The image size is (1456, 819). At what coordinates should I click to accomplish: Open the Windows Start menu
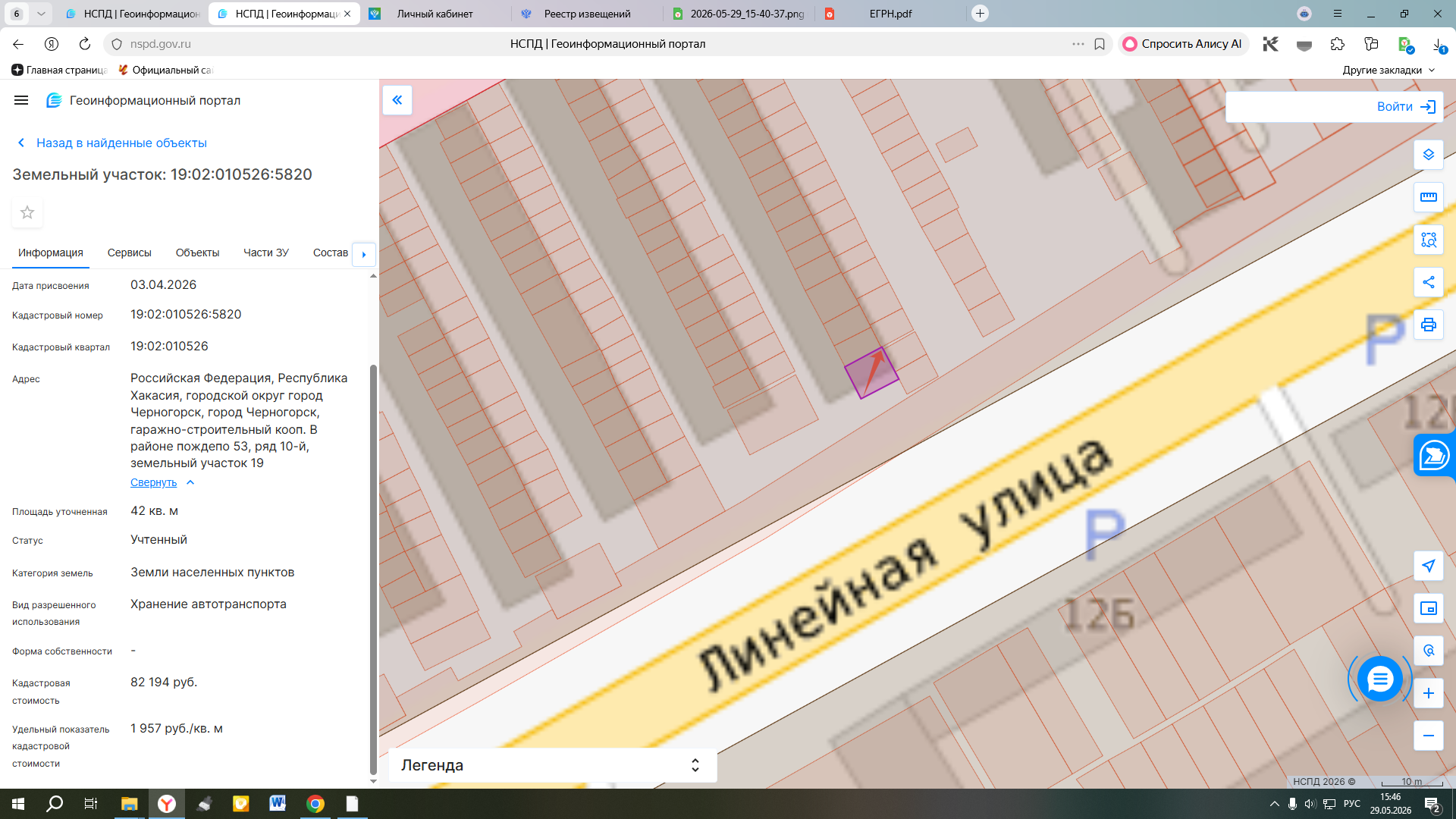(x=18, y=804)
